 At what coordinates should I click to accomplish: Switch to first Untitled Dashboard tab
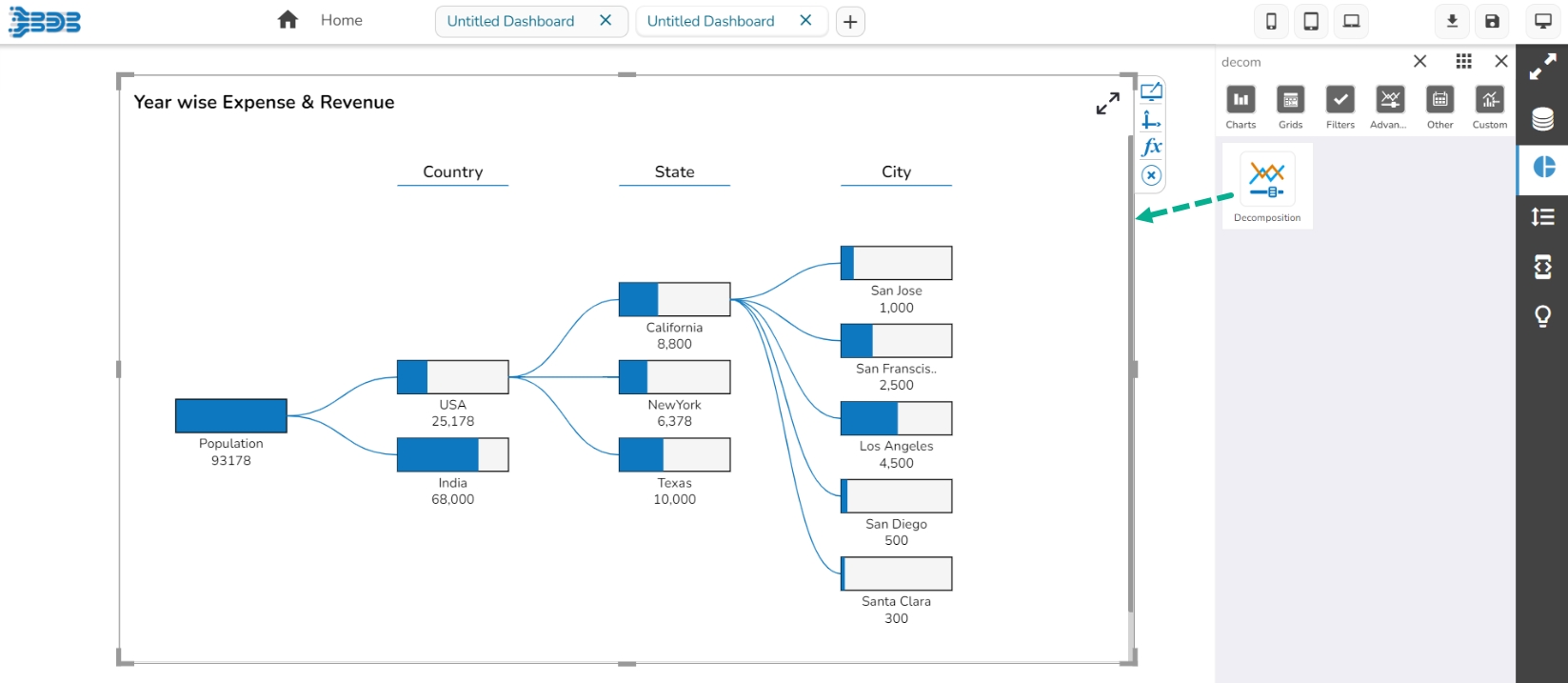coord(510,21)
